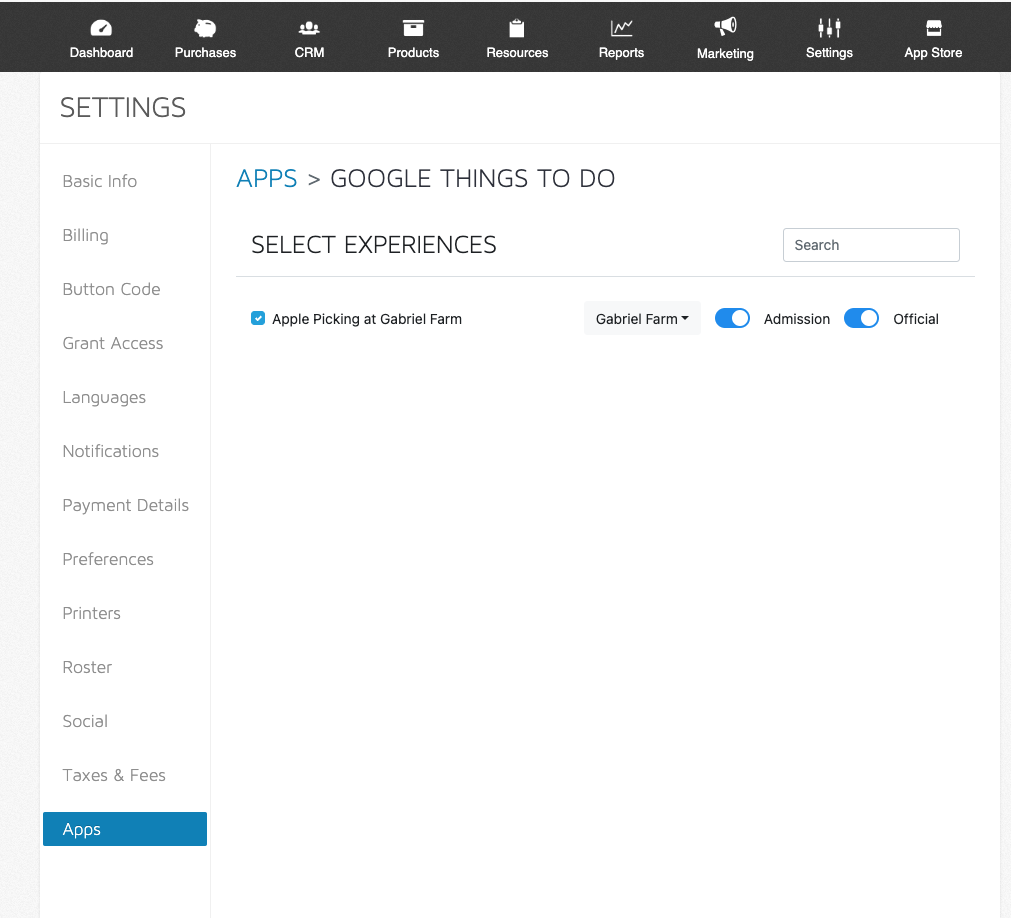Toggle the Admission switch off
The width and height of the screenshot is (1011, 918).
732,318
